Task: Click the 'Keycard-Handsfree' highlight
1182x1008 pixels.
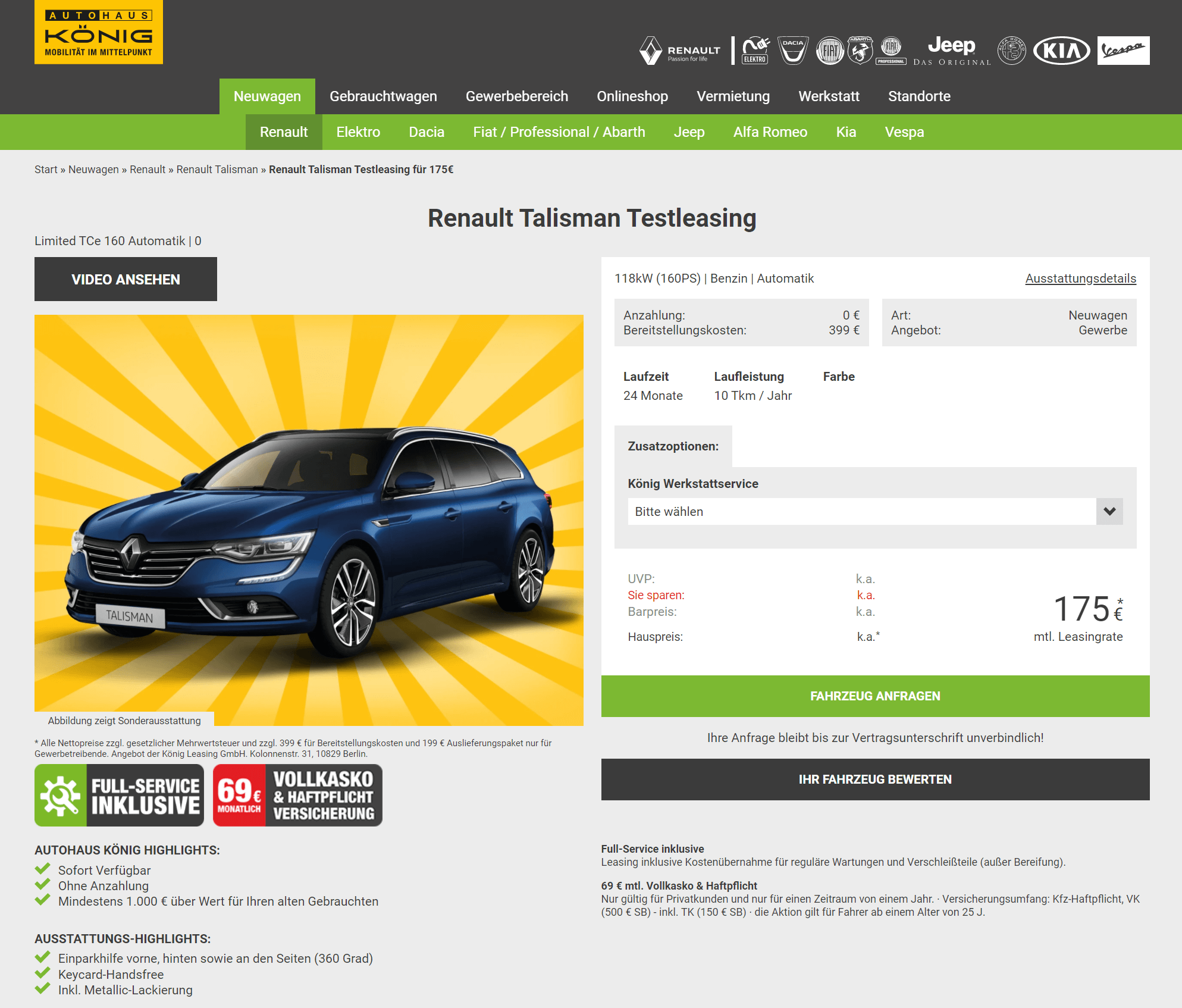Action: [x=111, y=975]
